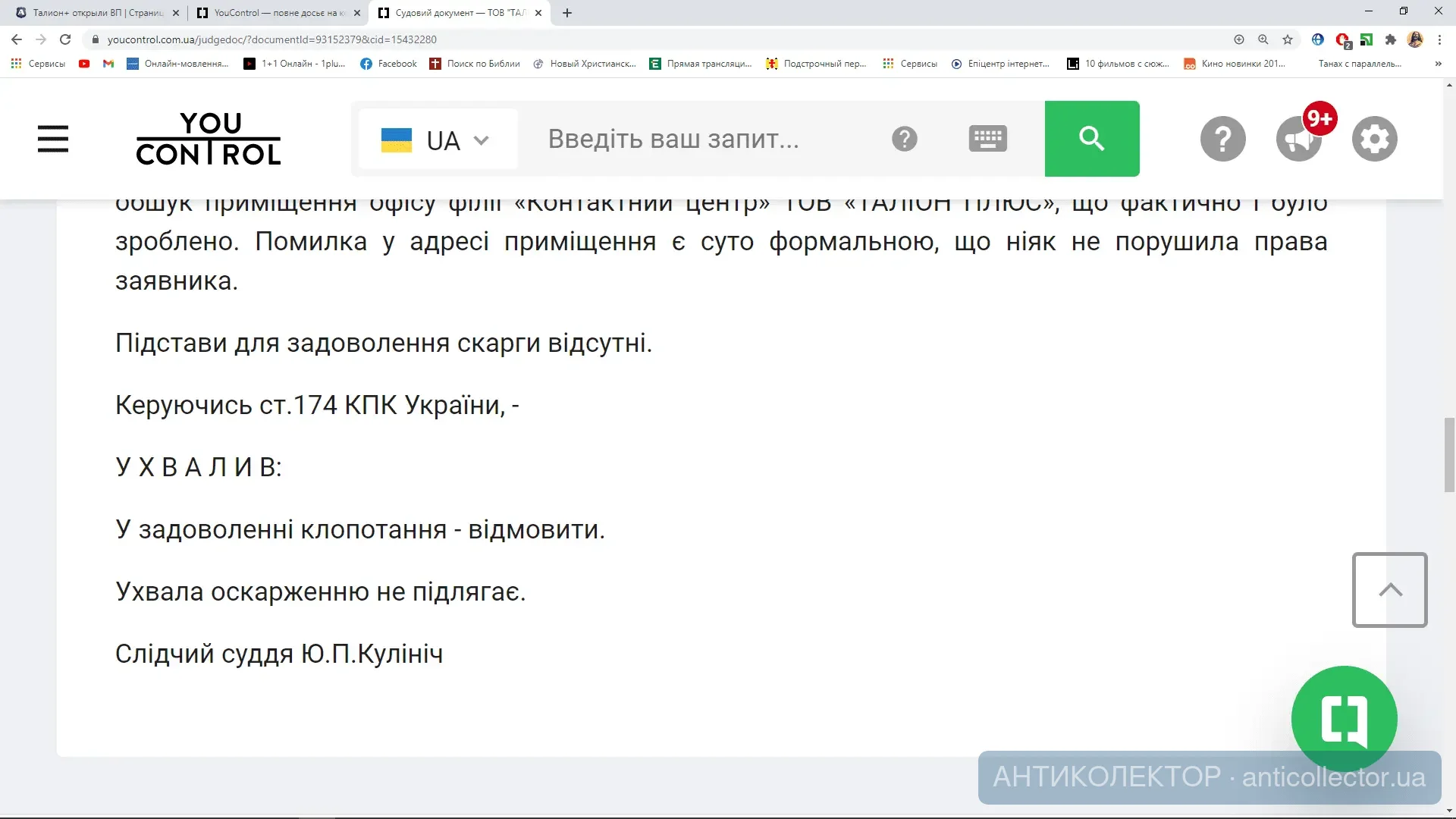Open the UA language dropdown
Viewport: 1456px width, 819px height.
(438, 140)
